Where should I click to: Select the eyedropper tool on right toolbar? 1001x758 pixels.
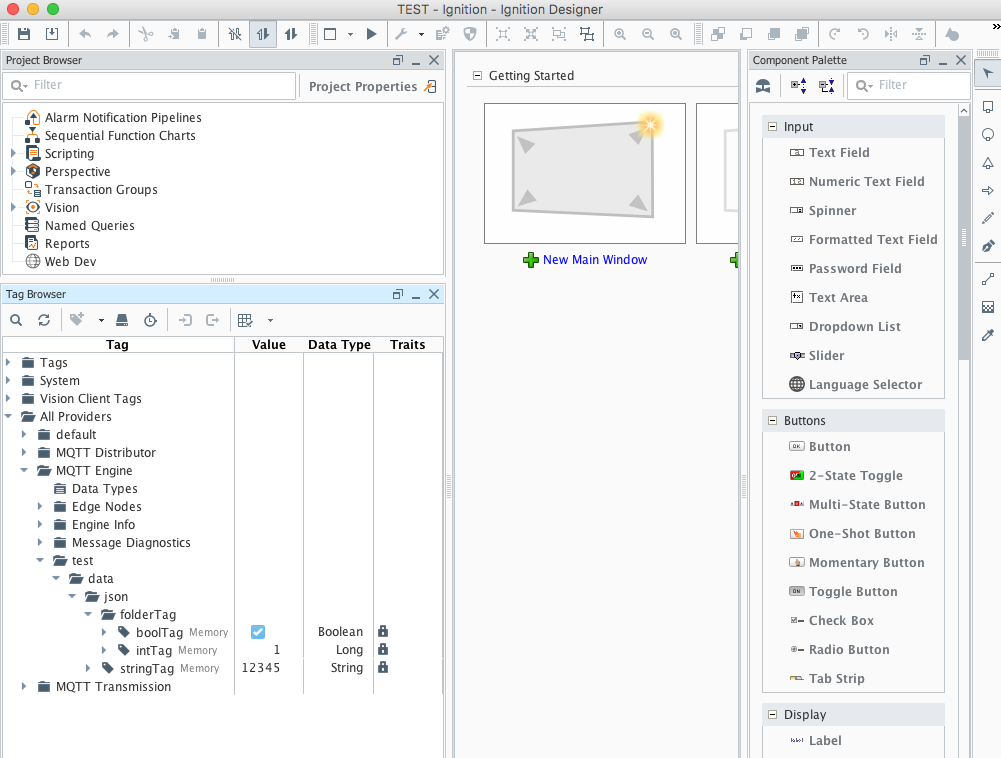click(988, 335)
